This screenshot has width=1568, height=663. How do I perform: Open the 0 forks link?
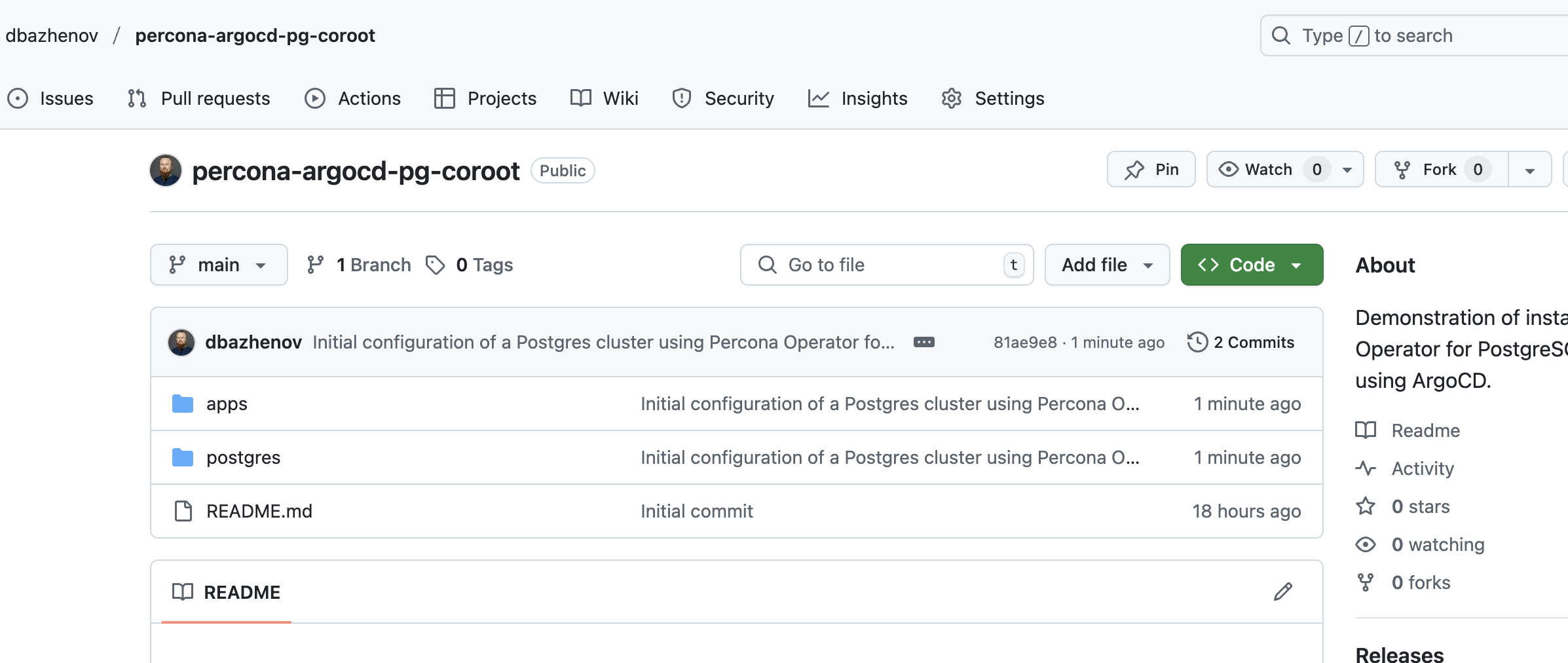[1421, 582]
